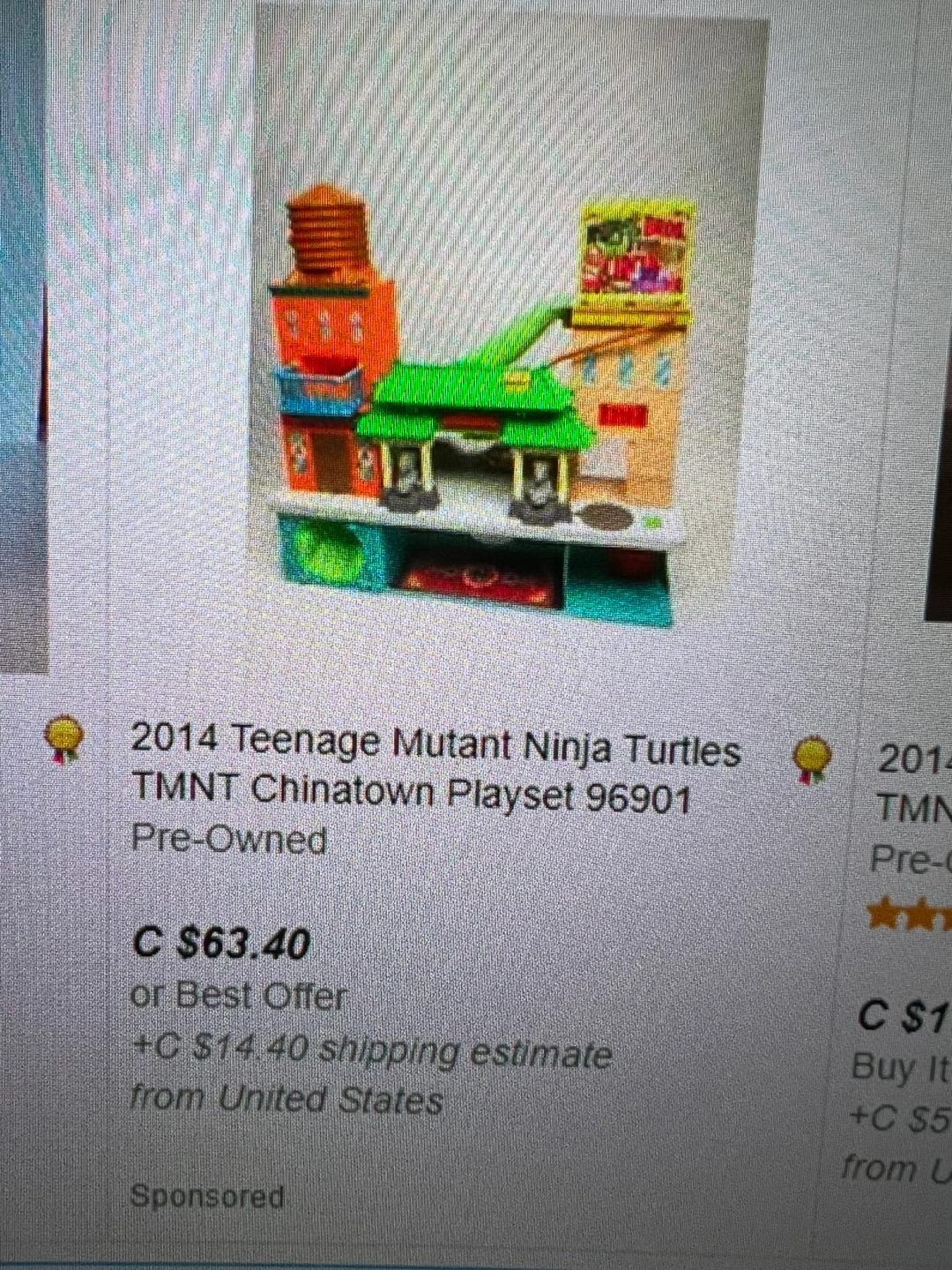Image resolution: width=952 pixels, height=1270 pixels.
Task: Click the star rating on the second listing
Action: point(910,915)
